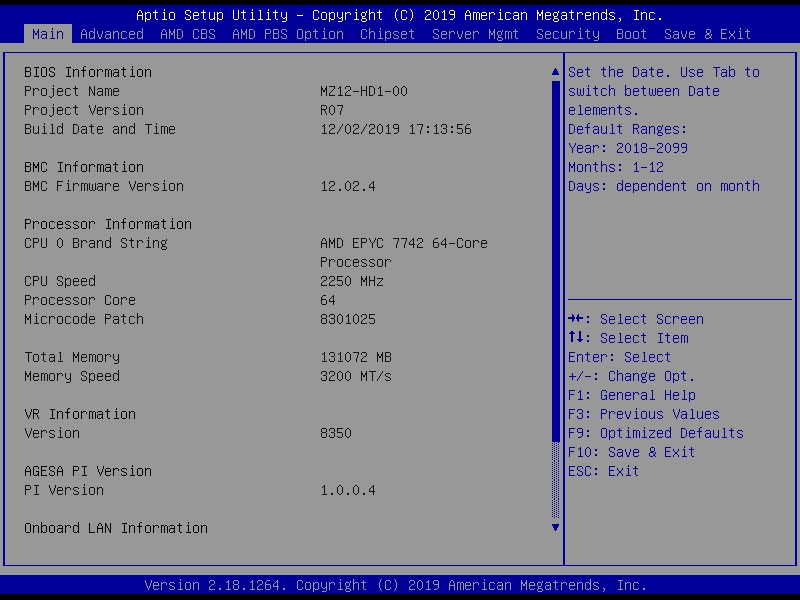Click the F1: General Help line

point(632,395)
